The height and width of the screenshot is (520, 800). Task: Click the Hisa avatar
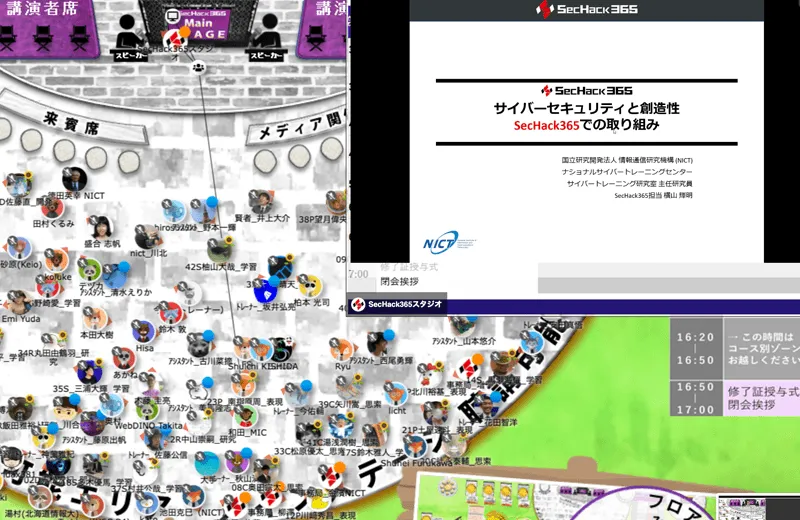[x=144, y=332]
